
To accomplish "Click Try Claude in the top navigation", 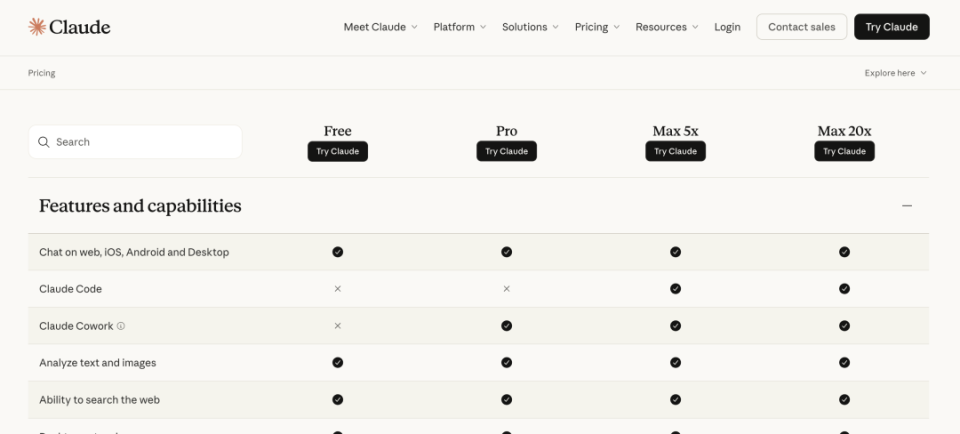I will [x=891, y=27].
